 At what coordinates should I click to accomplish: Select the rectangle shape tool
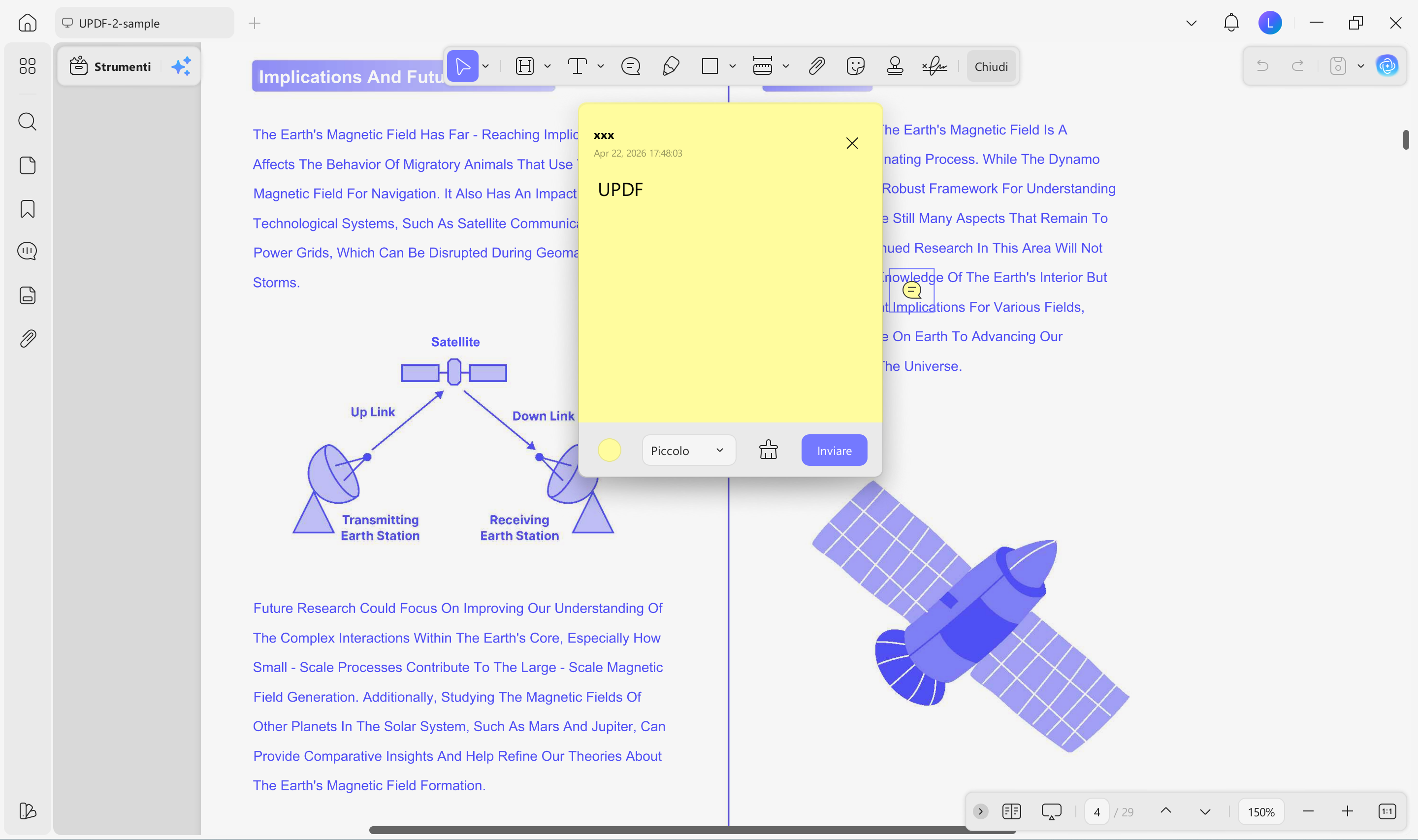point(709,66)
